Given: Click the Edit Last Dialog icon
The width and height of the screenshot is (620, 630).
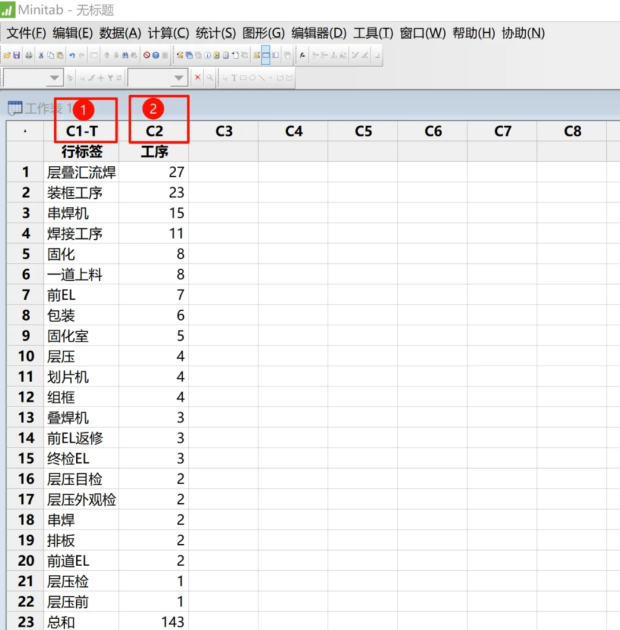Looking at the screenshot, I should tap(94, 55).
